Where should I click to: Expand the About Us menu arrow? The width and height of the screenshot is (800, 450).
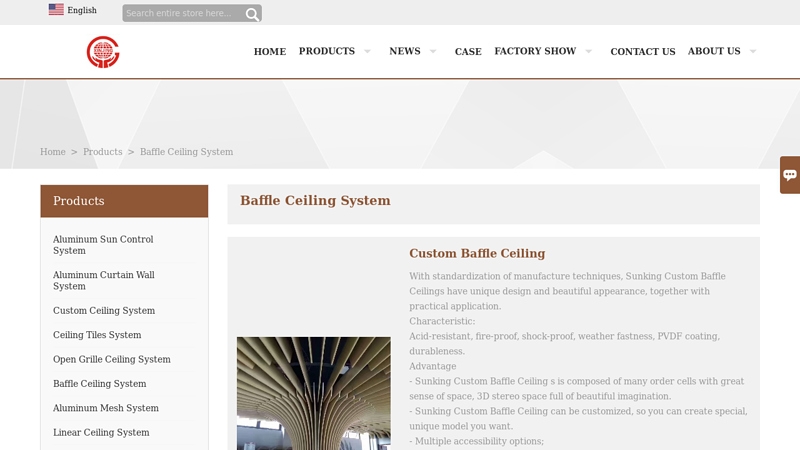pyautogui.click(x=753, y=51)
